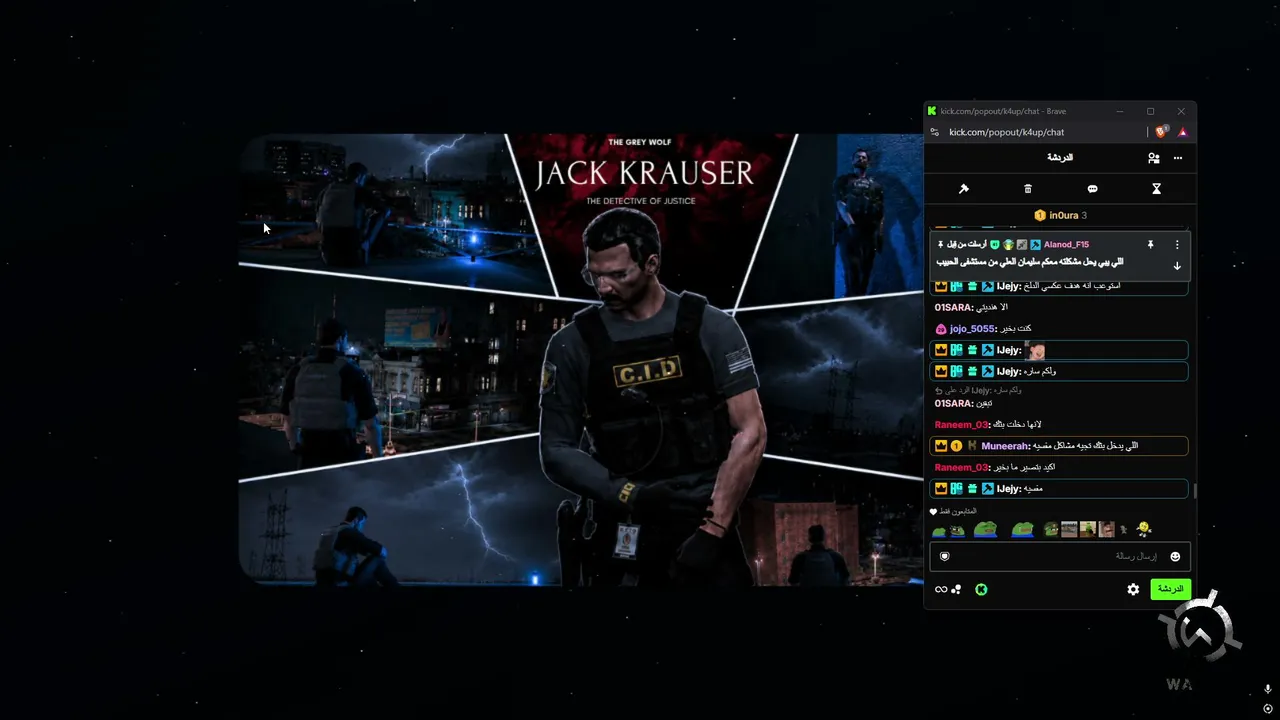
Task: Click the trash can clear chat icon
Action: pos(1028,189)
